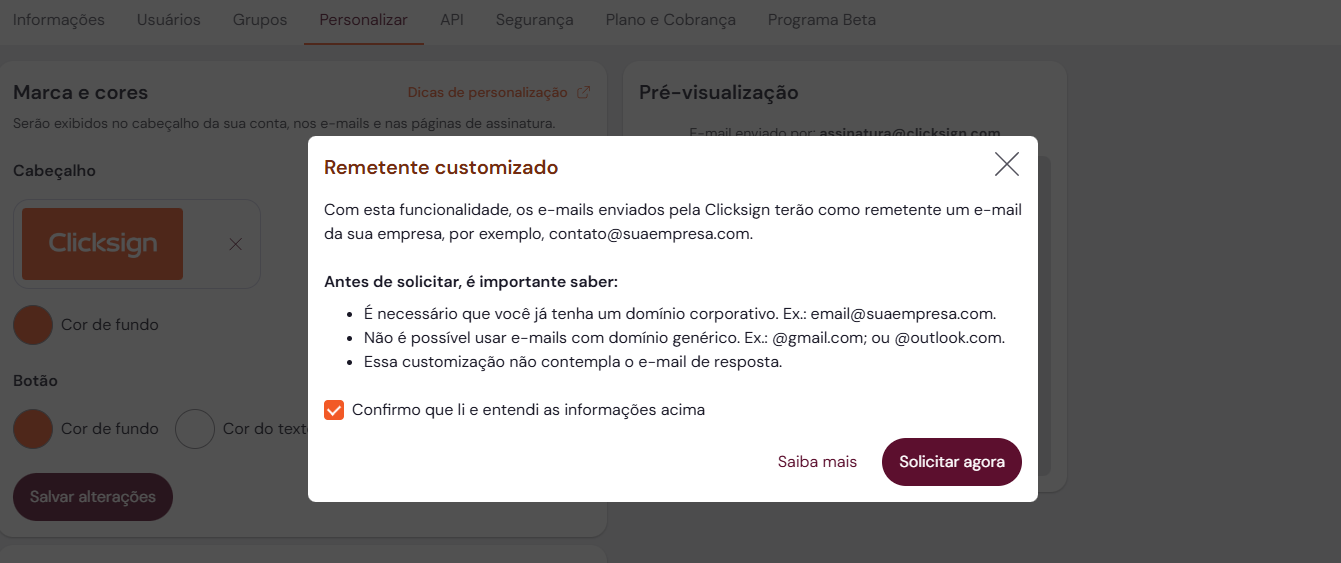This screenshot has width=1341, height=563.
Task: Remove the Clicksign header logo with X icon
Action: [x=235, y=244]
